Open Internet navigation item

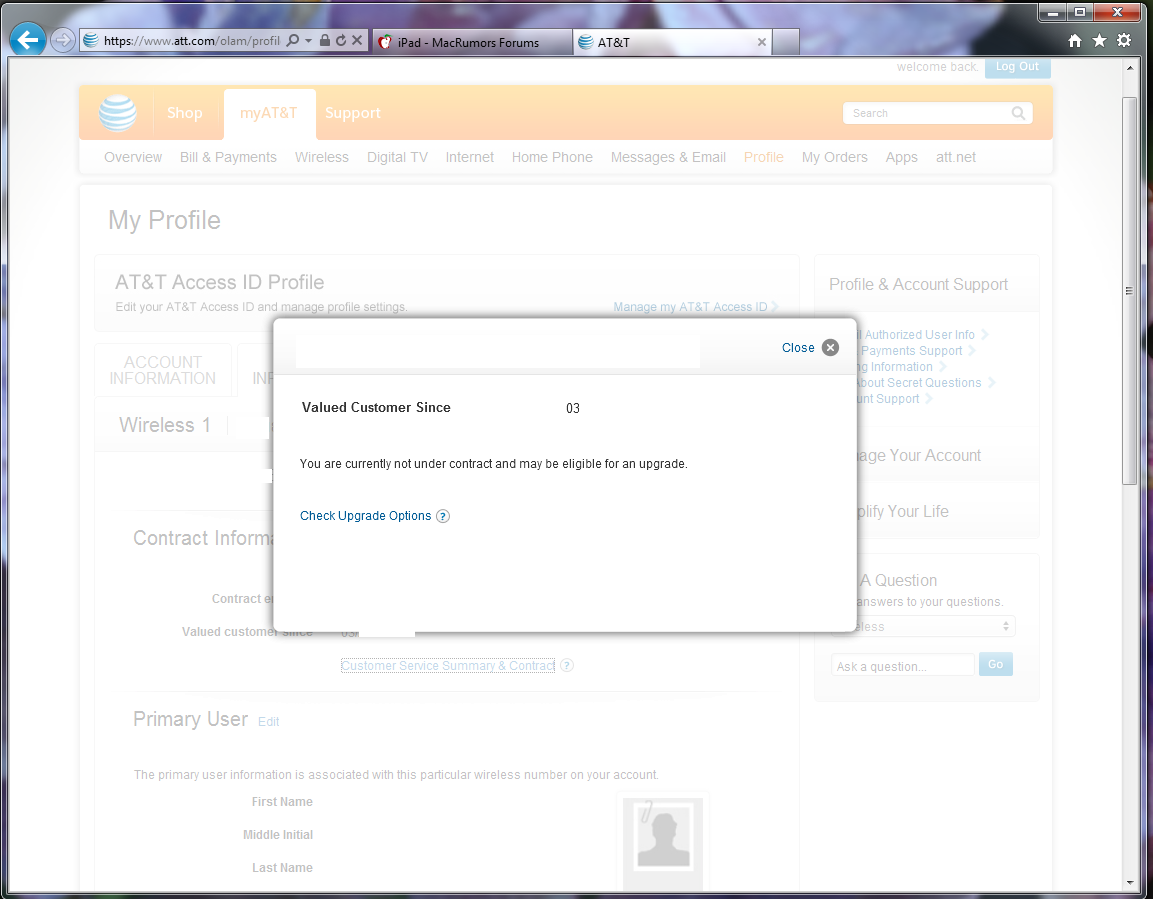(470, 157)
